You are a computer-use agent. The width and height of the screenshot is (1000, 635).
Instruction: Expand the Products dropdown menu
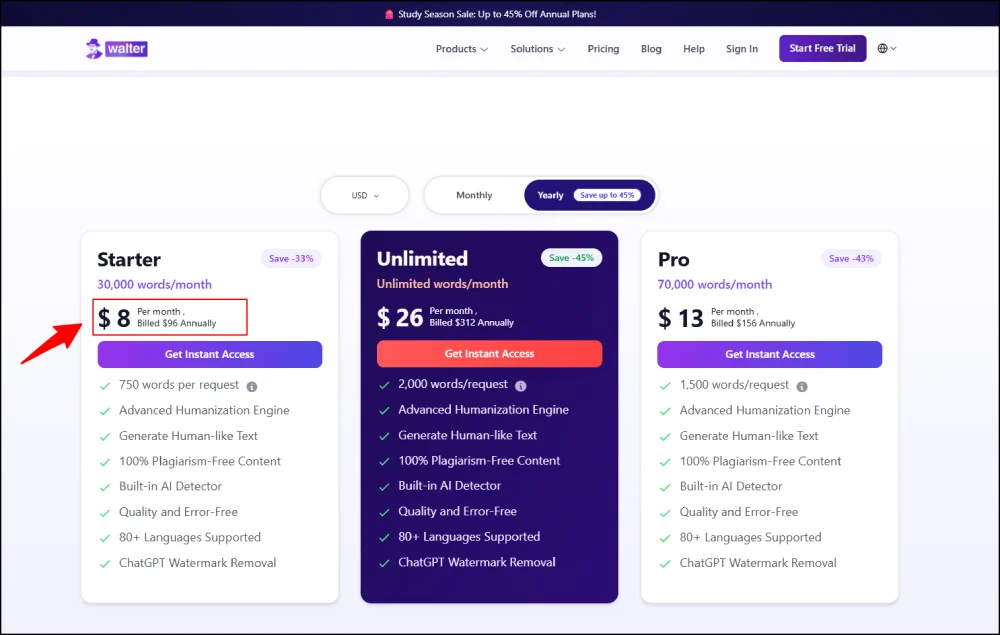(461, 48)
